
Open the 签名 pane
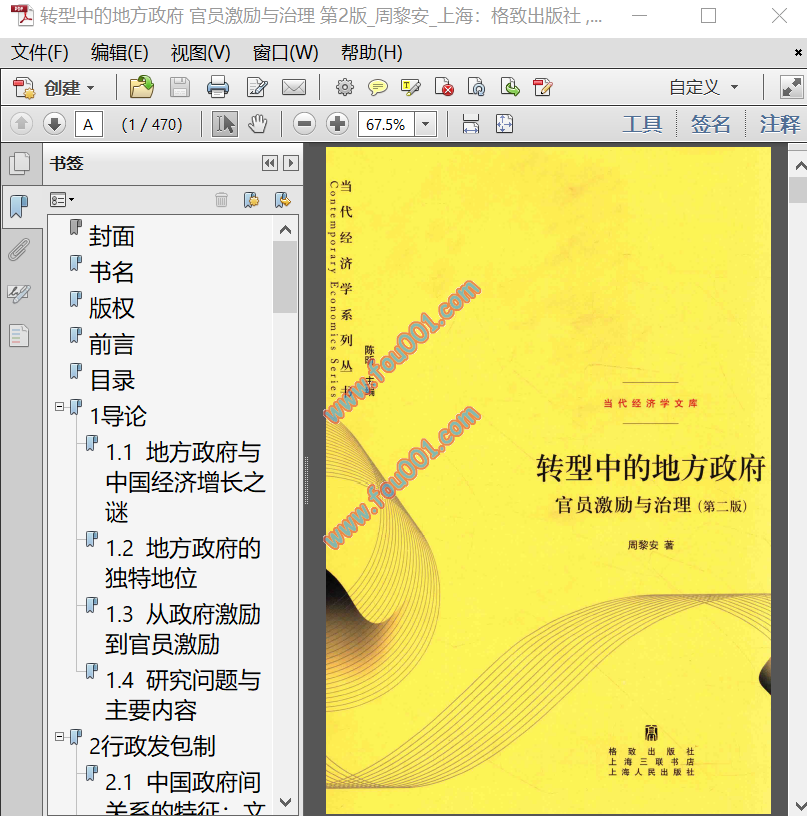click(x=710, y=124)
